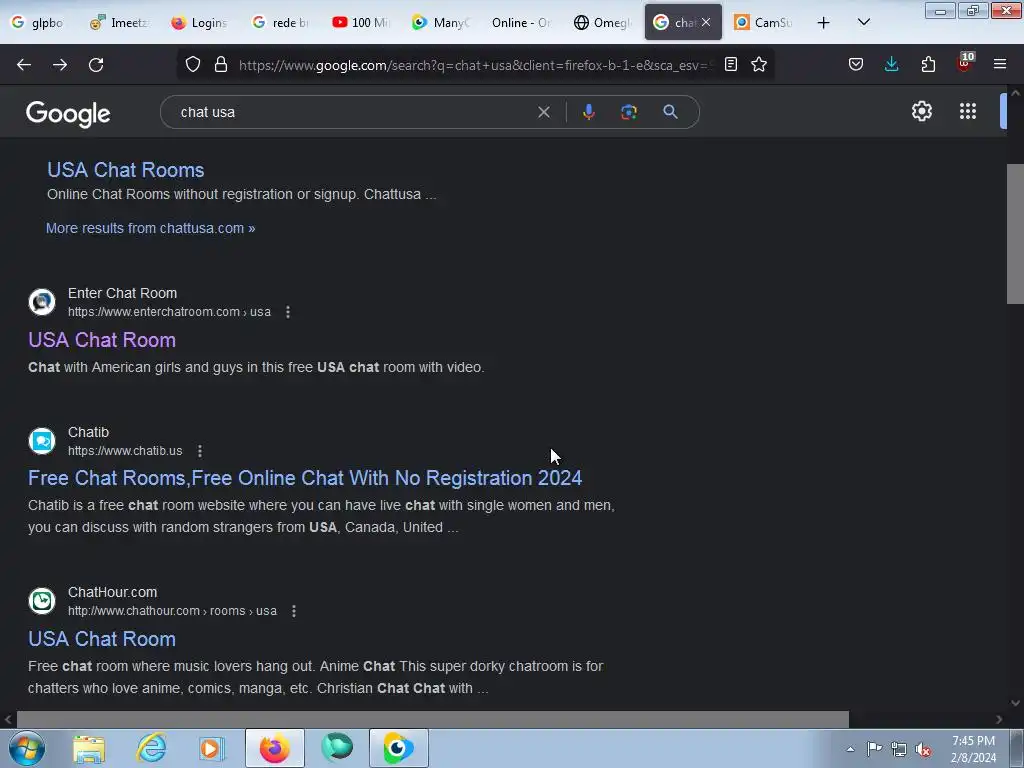The image size is (1024, 768).
Task: Click the vertical scrollbar thumb
Action: point(1015,234)
